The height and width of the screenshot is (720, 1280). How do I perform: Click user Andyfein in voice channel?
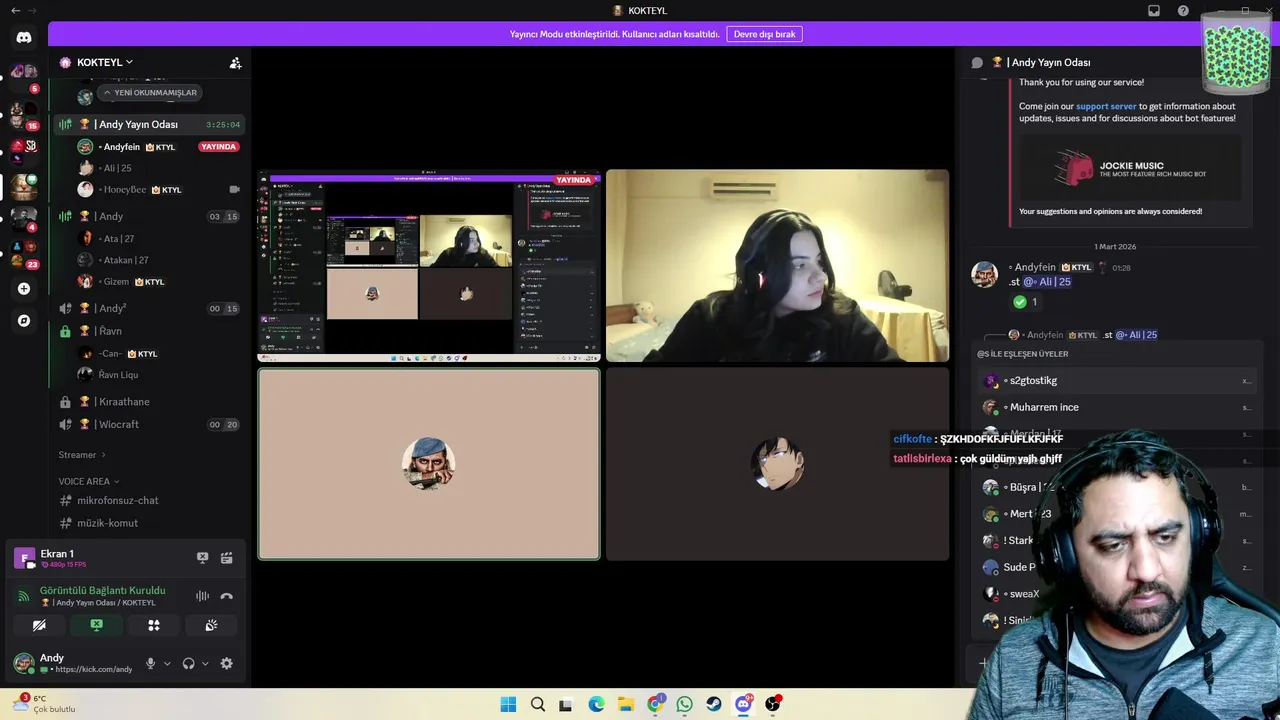(x=119, y=147)
